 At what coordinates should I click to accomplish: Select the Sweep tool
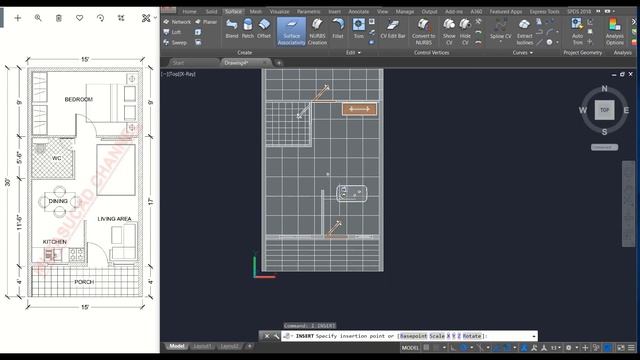pyautogui.click(x=175, y=42)
